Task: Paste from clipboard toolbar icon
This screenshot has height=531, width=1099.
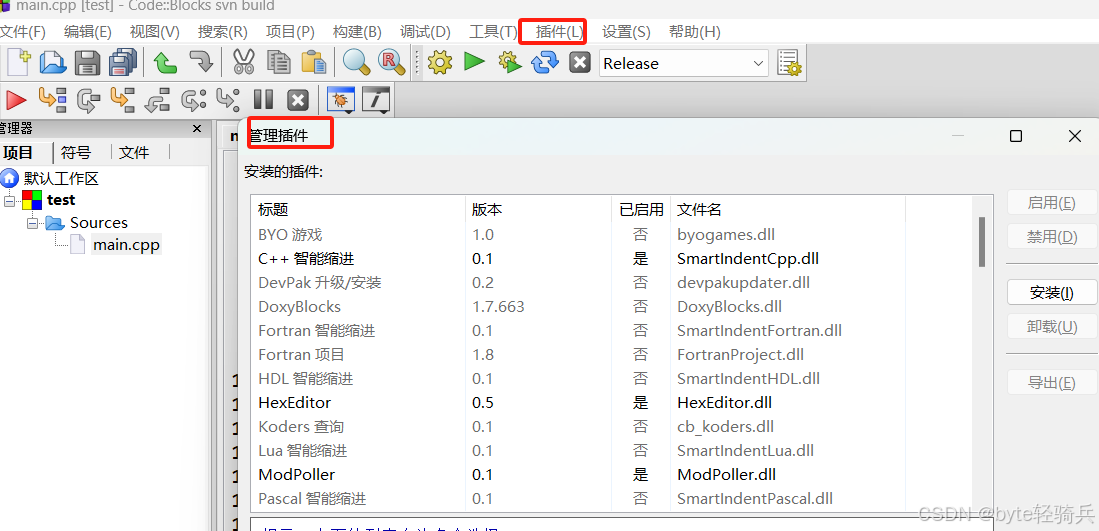Action: 314,63
